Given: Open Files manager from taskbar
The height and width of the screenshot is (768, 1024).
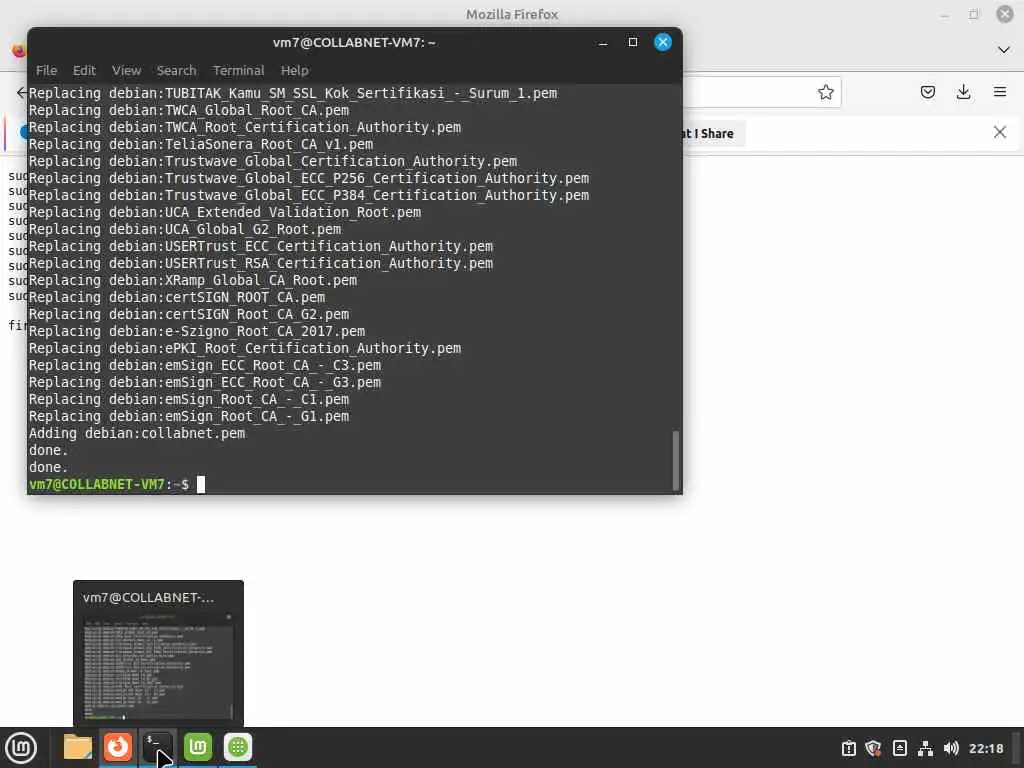Looking at the screenshot, I should [78, 747].
